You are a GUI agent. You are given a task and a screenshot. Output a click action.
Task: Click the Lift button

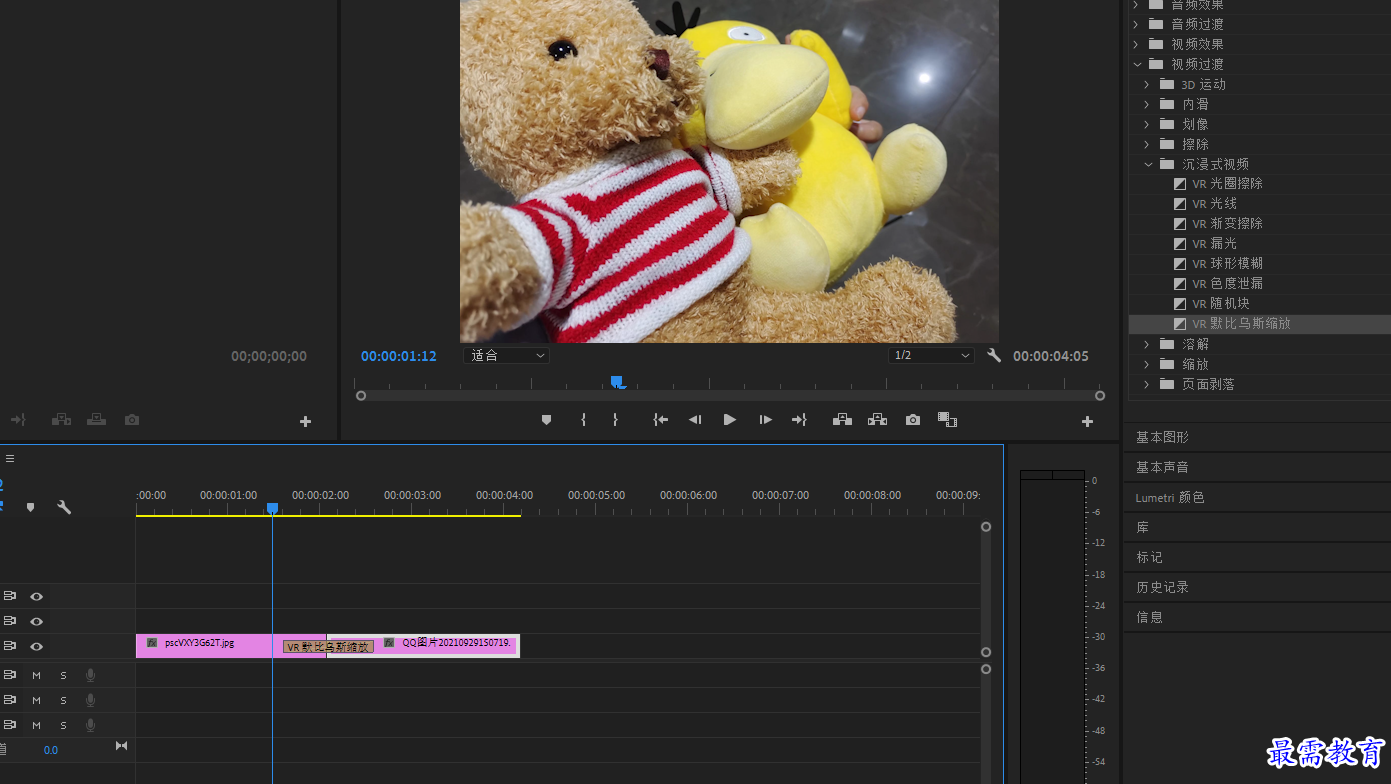tap(842, 420)
